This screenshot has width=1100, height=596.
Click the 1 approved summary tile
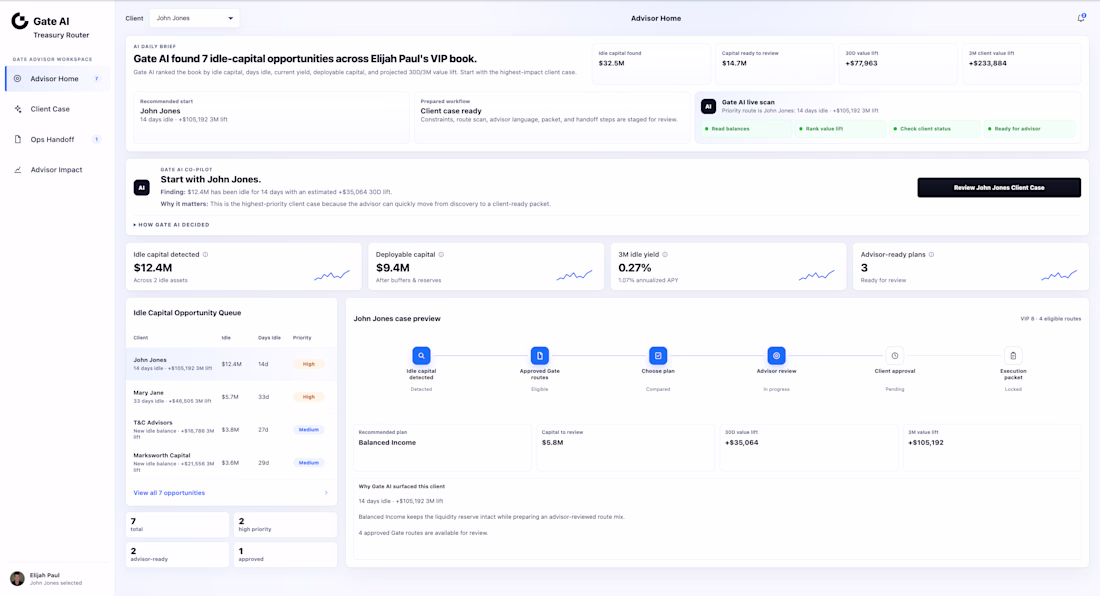(285, 555)
